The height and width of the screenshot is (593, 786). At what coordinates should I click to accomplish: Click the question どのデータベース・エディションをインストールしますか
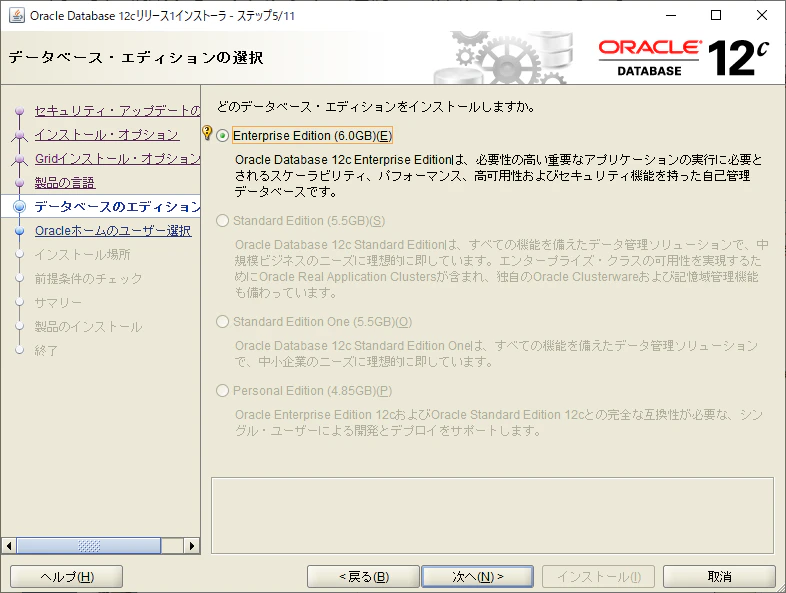(x=376, y=107)
